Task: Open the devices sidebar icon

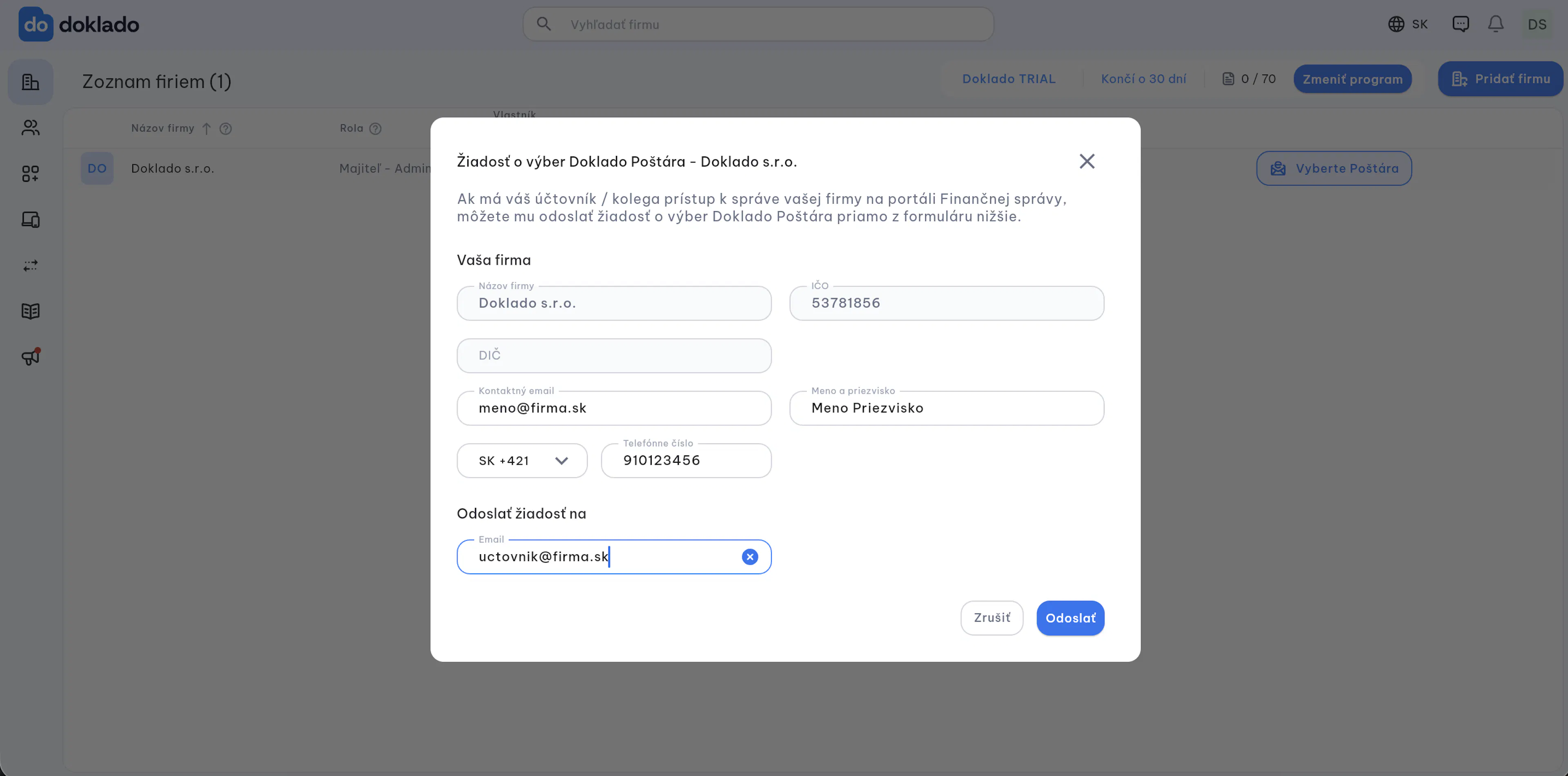Action: tap(31, 219)
